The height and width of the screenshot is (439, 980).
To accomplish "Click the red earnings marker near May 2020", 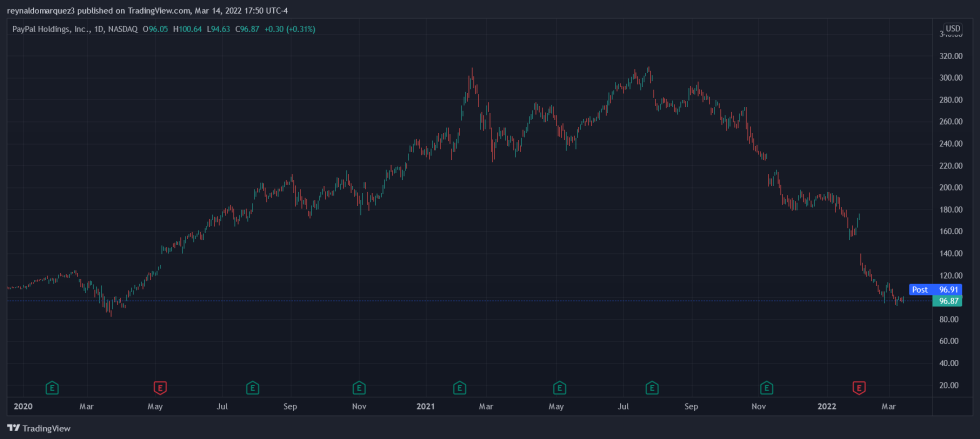I will point(159,386).
